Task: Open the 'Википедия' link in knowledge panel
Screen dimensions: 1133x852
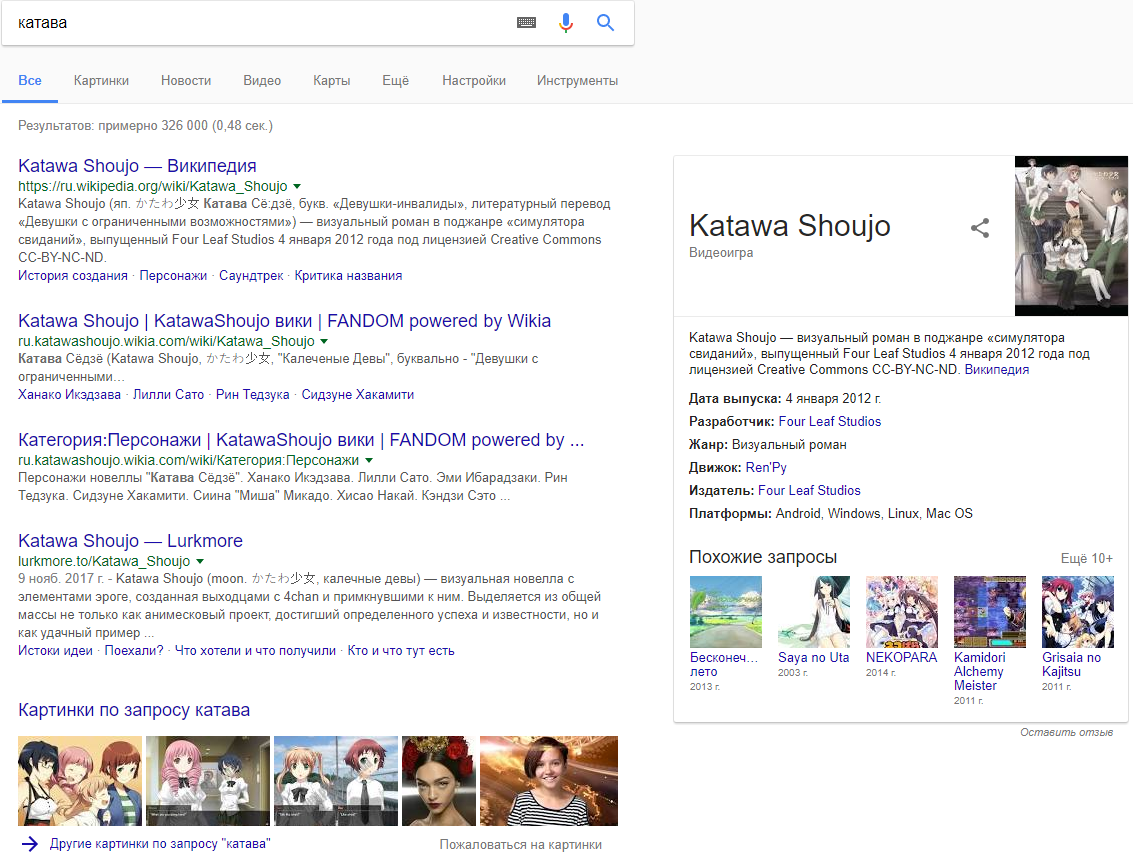Action: (x=996, y=369)
